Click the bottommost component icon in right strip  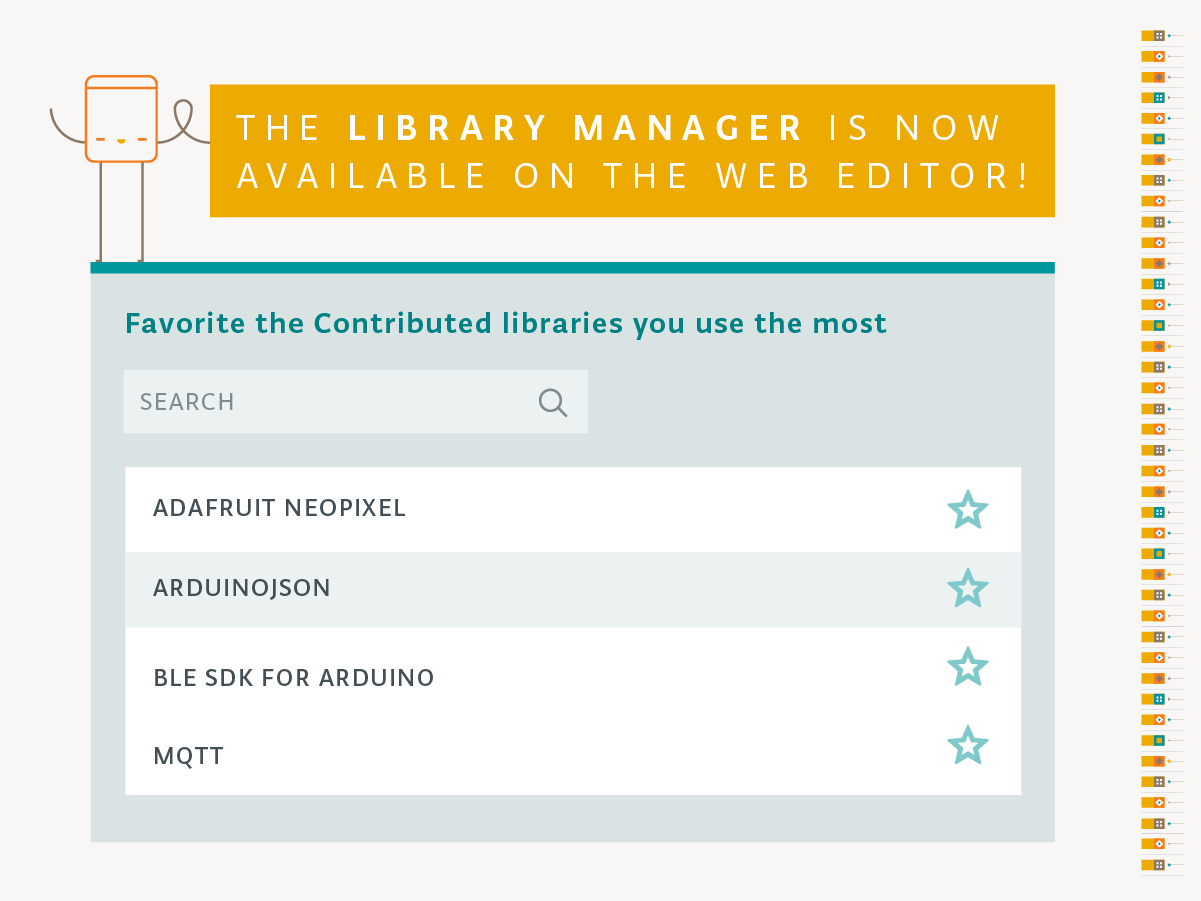tap(1154, 864)
